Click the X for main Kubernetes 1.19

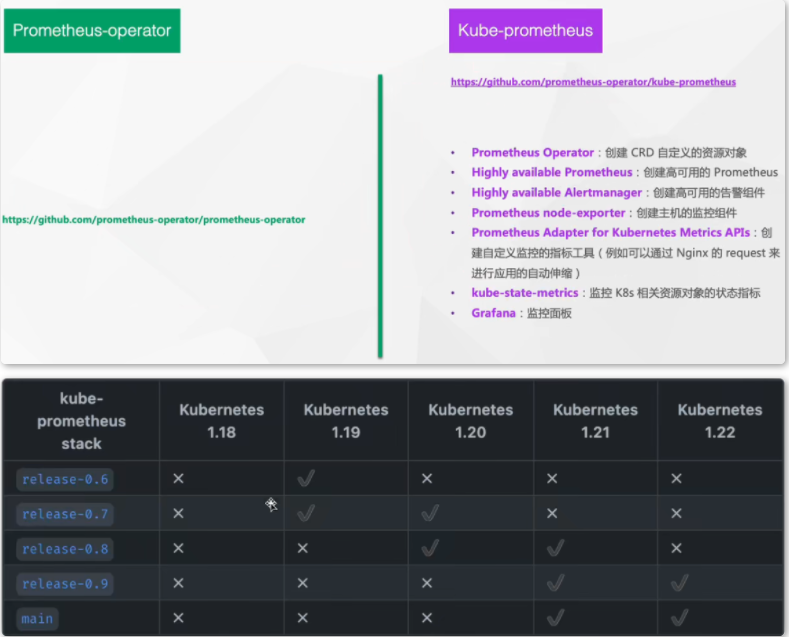point(302,618)
